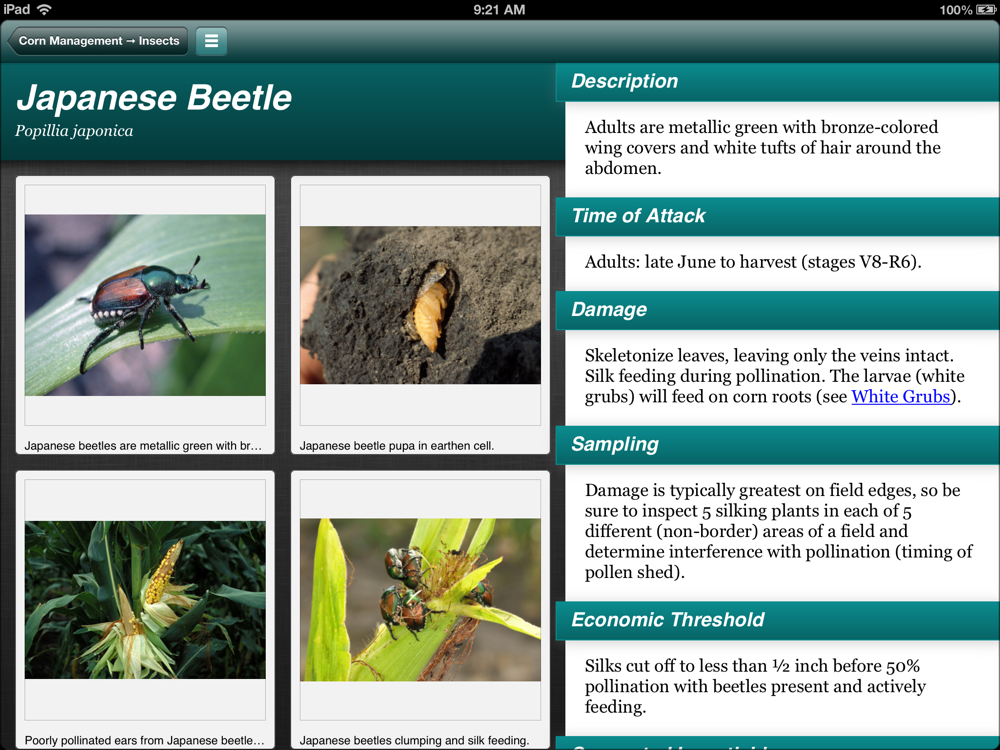The height and width of the screenshot is (750, 1000).
Task: Select the Economic Threshold section header
Action: point(777,620)
